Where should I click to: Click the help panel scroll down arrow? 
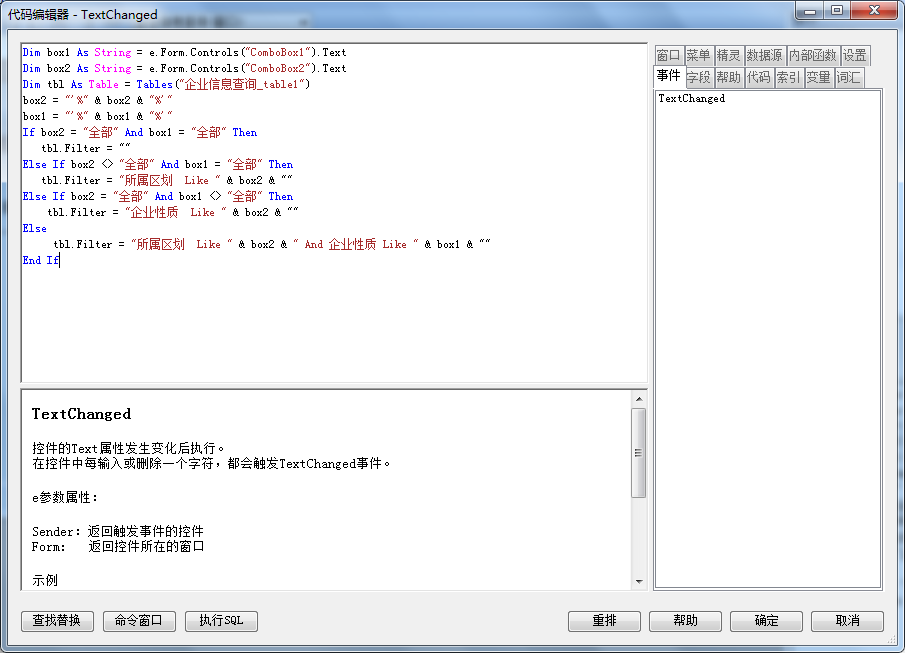[639, 581]
